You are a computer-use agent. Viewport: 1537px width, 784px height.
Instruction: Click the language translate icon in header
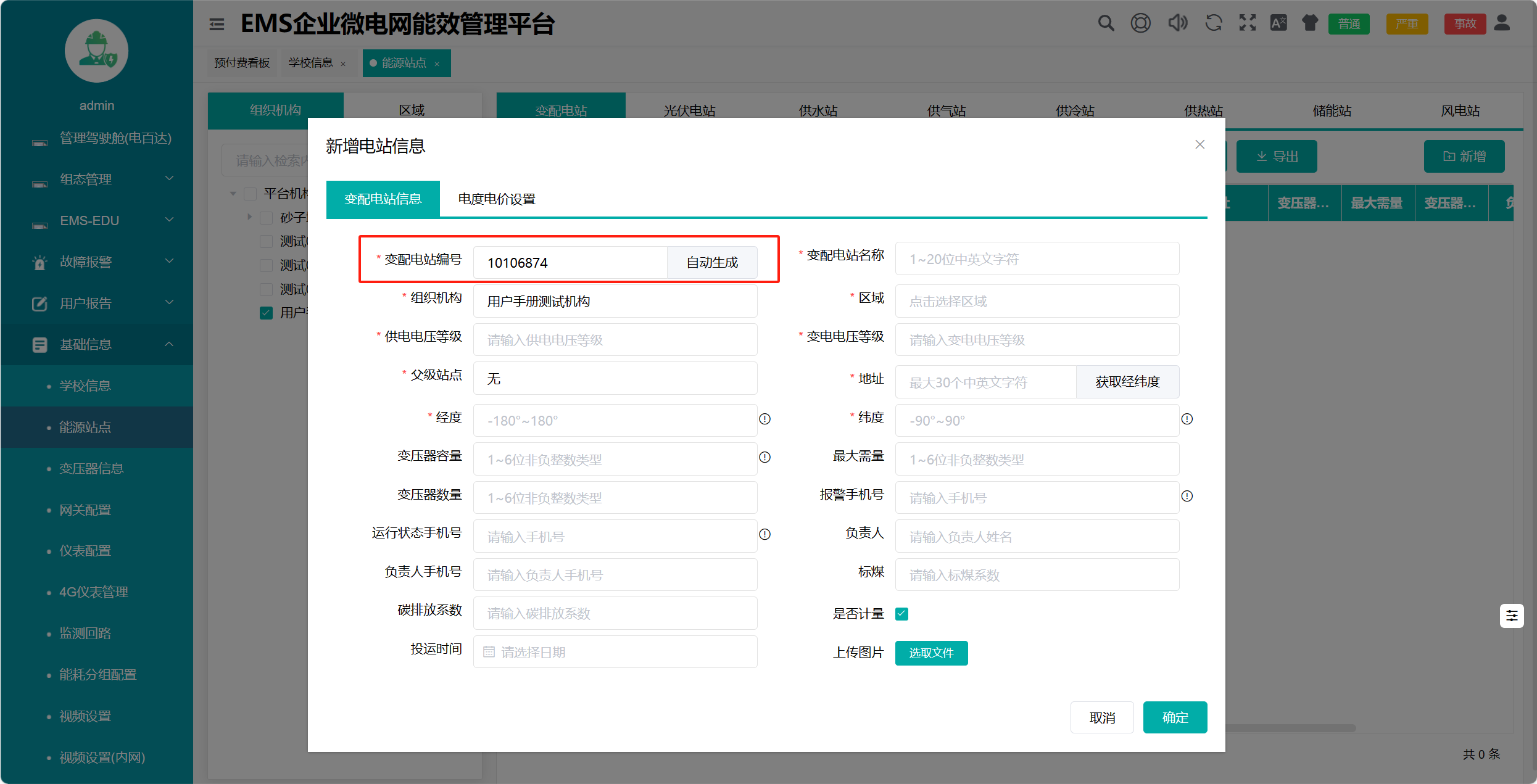point(1278,23)
